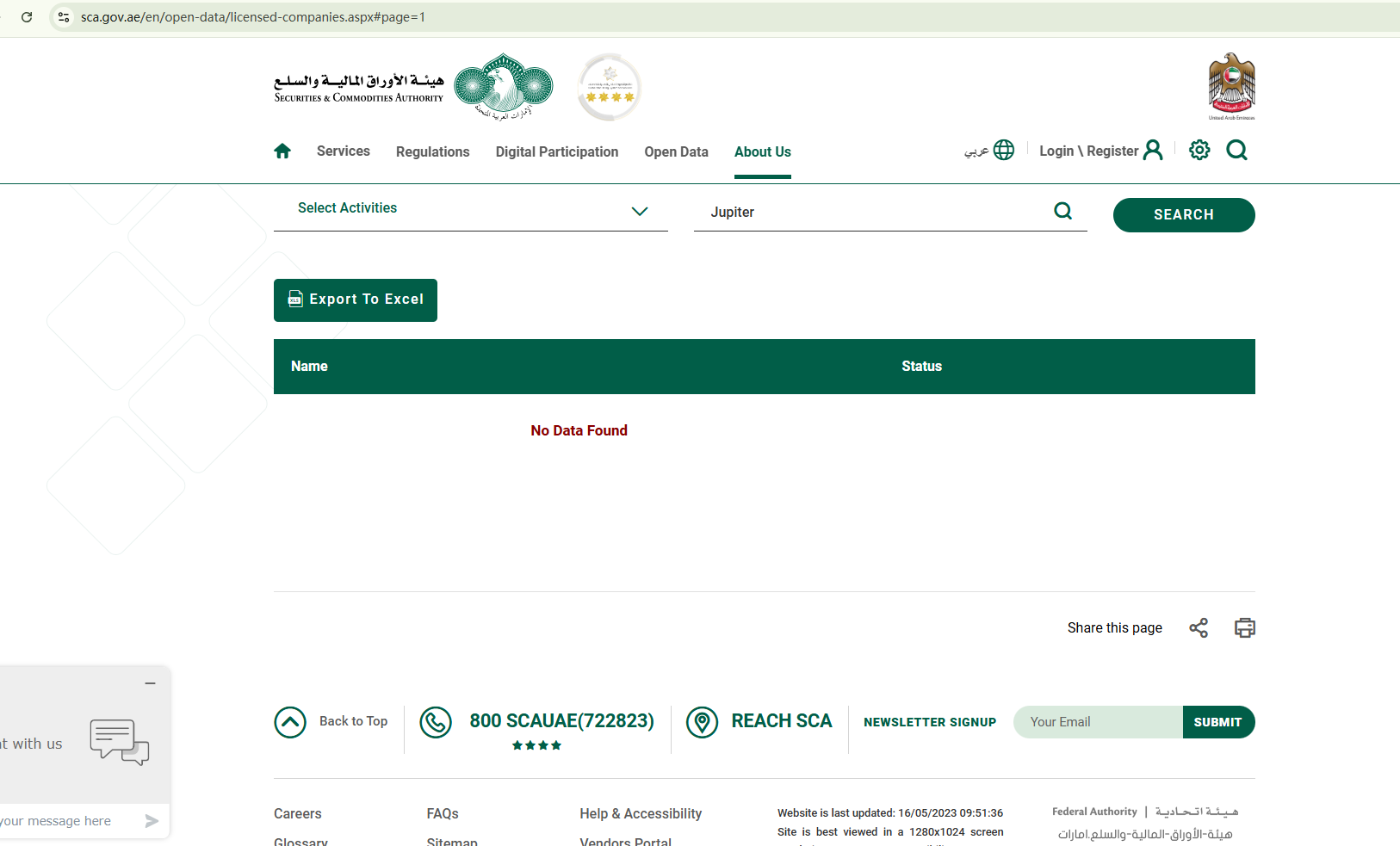Click the share icon beside Share this page
This screenshot has width=1400, height=846.
coord(1199,628)
